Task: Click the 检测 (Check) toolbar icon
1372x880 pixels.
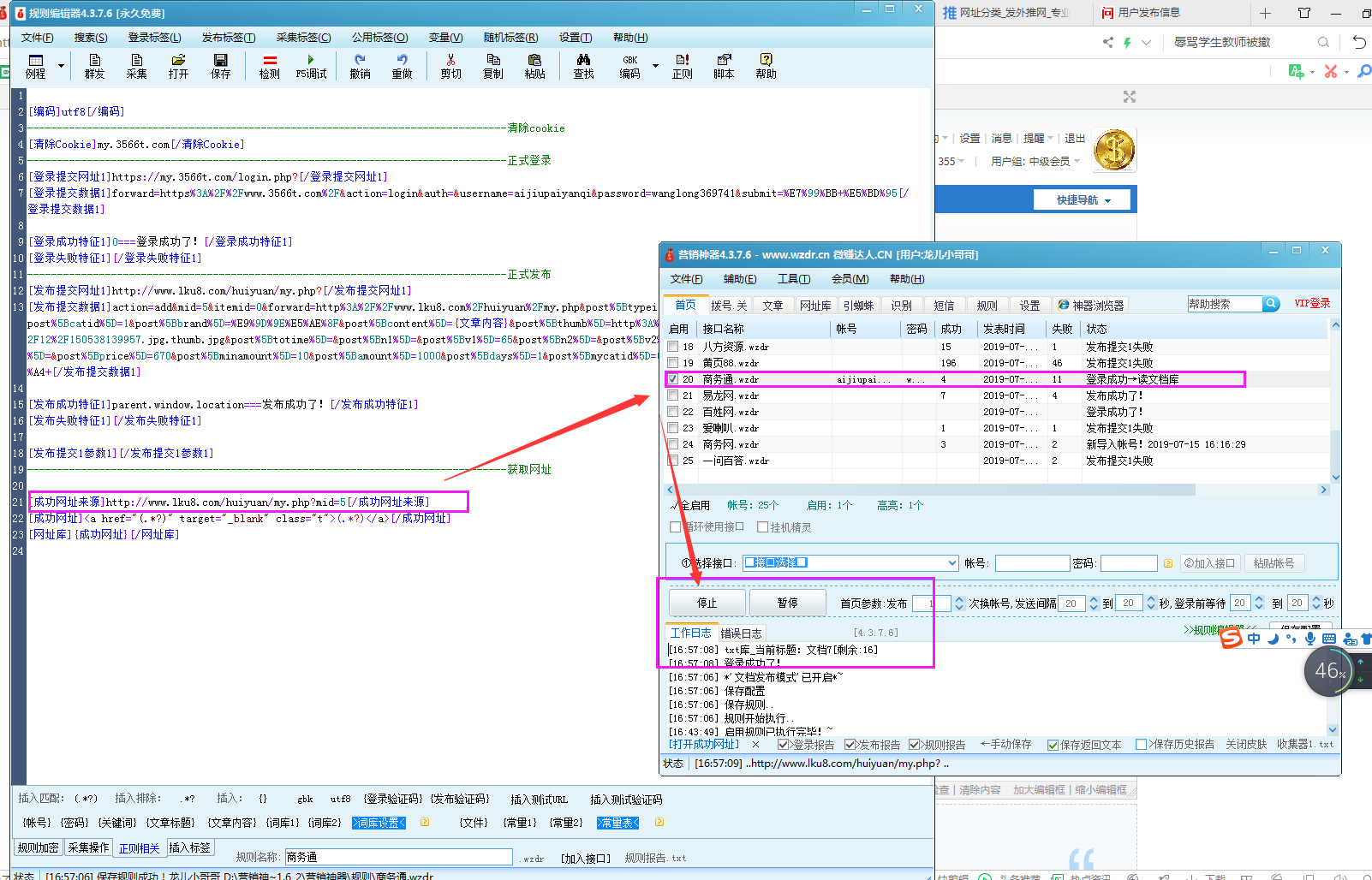Action: point(269,66)
